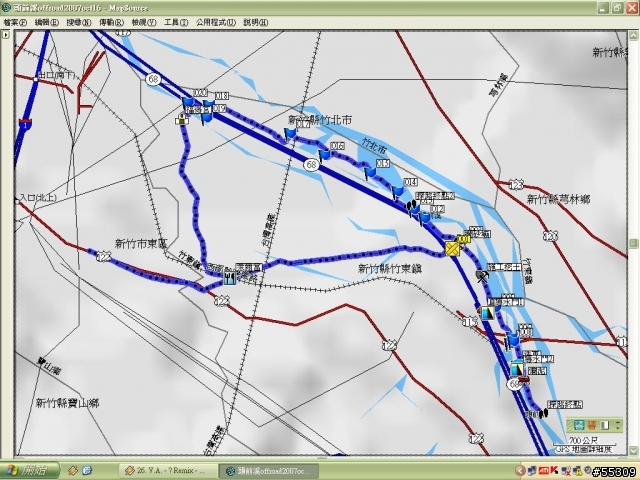Click the restaurant fork-and-knife waypoint icon
640x480 pixels.
[x=230, y=278]
